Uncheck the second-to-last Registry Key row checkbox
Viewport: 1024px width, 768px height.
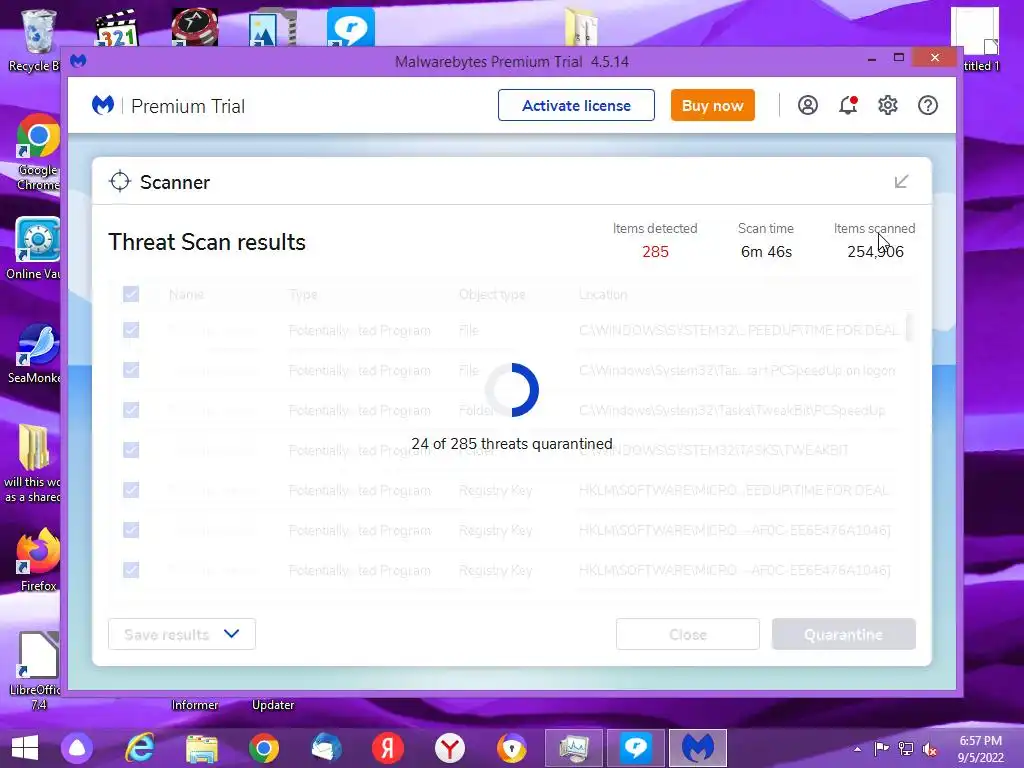coord(131,530)
